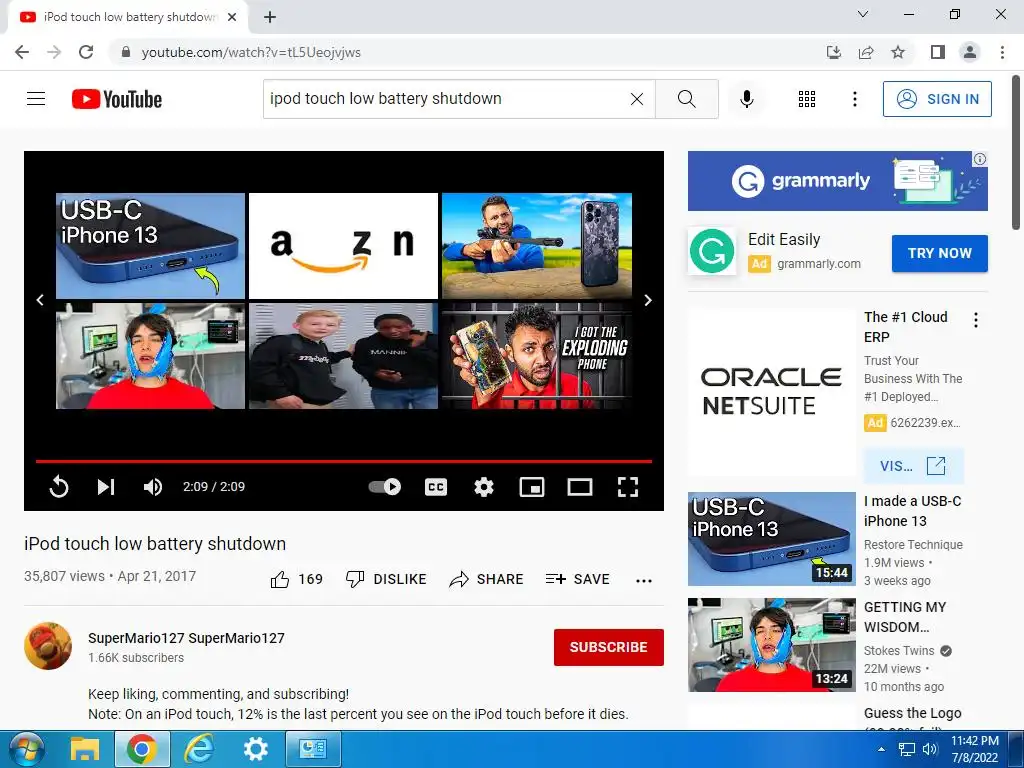Open Chrome profile icon
Image resolution: width=1024 pixels, height=768 pixels.
970,52
